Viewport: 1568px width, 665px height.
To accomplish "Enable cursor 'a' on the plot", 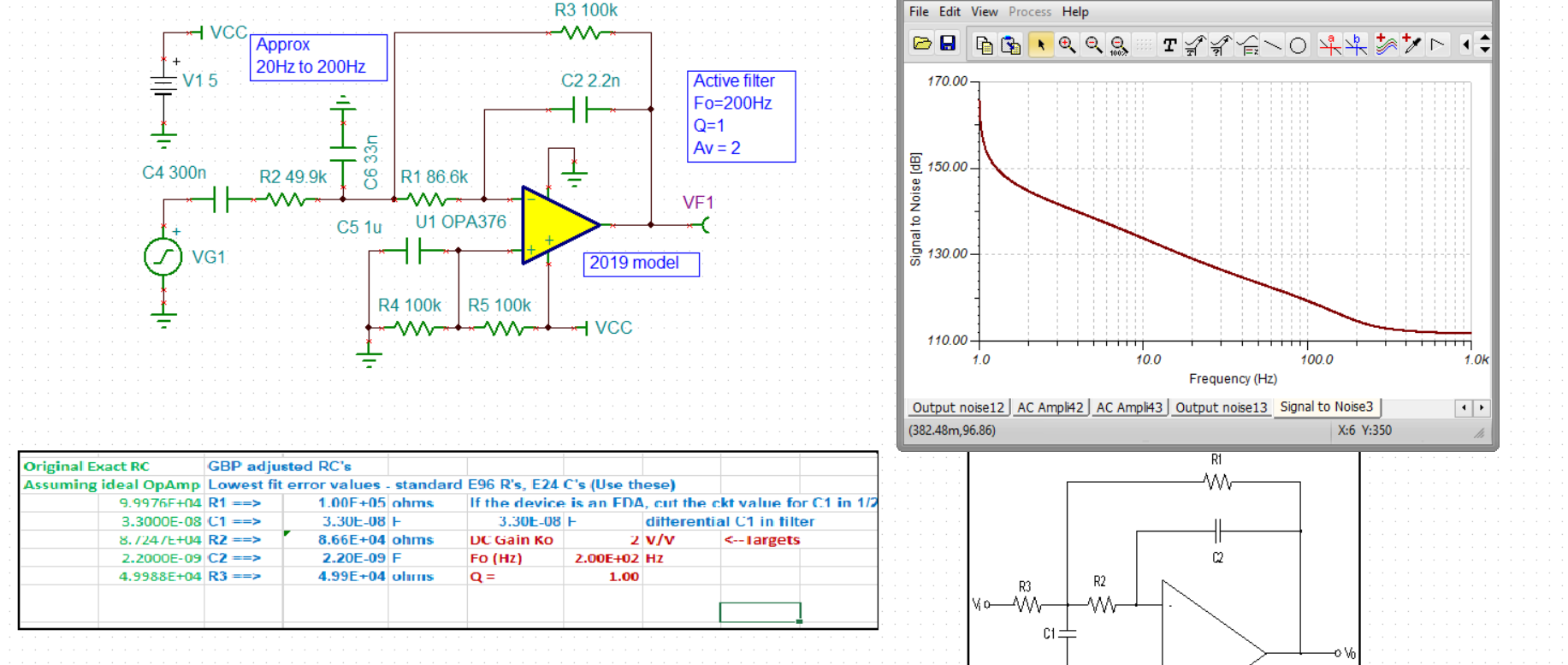I will pos(1329,45).
